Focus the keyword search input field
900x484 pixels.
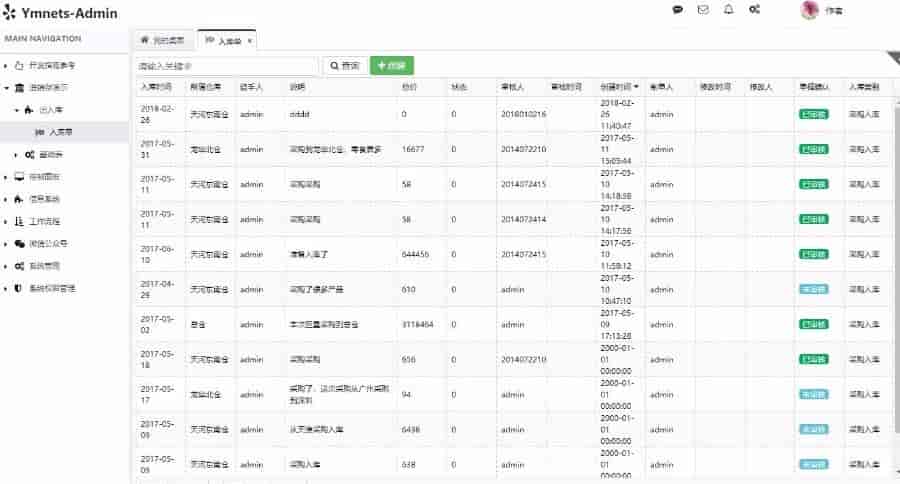226,66
